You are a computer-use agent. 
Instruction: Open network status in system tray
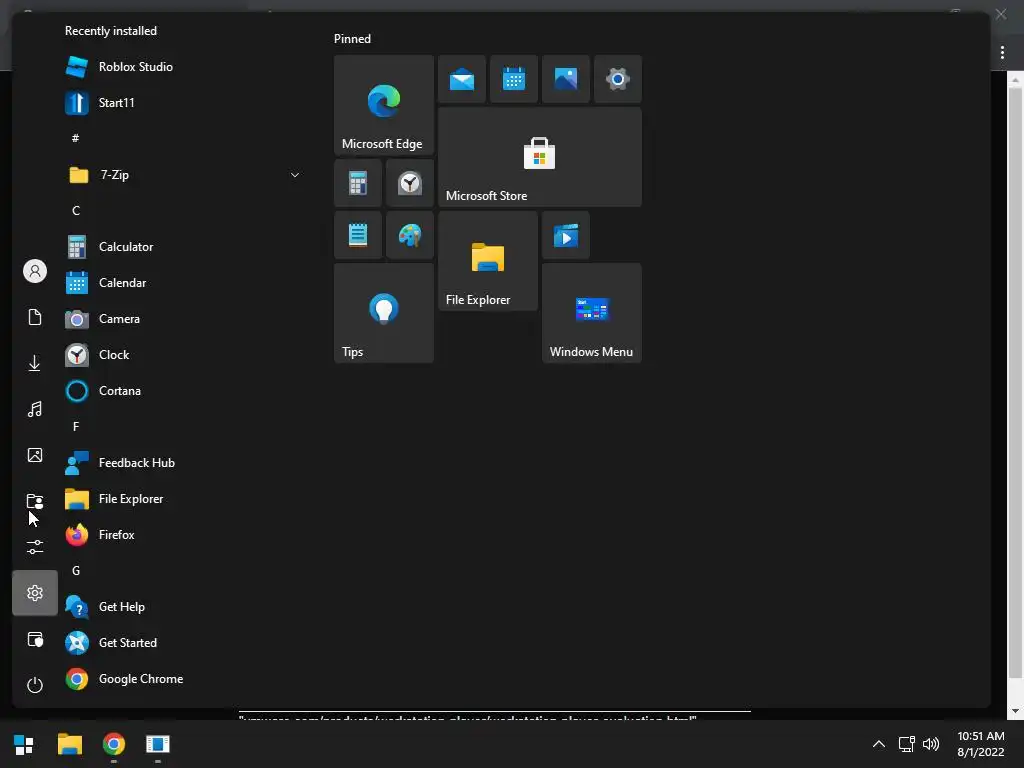906,744
